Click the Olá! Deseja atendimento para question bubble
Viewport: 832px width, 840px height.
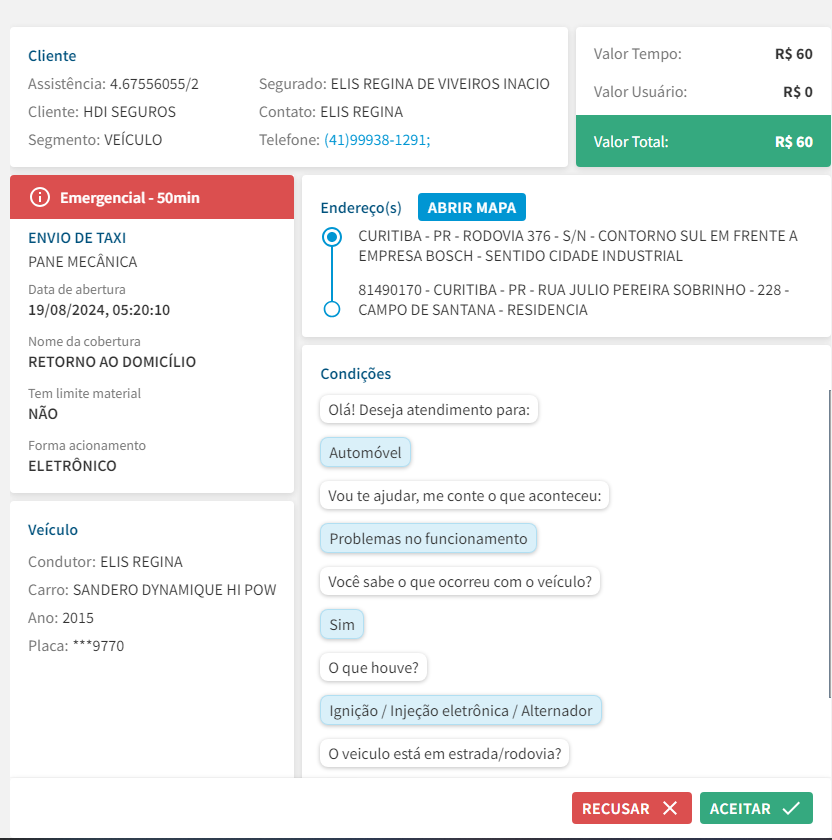[428, 410]
